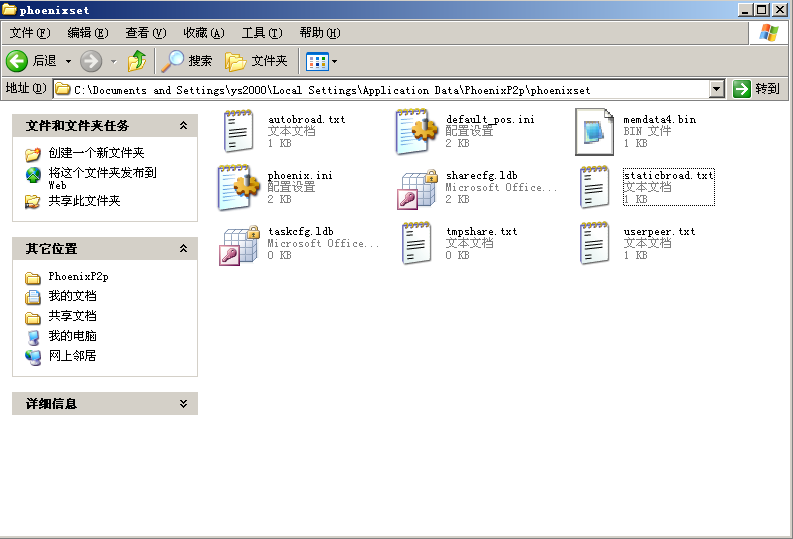The height and width of the screenshot is (539, 793).
Task: Open the 收藏(A) menu
Action: pos(204,33)
